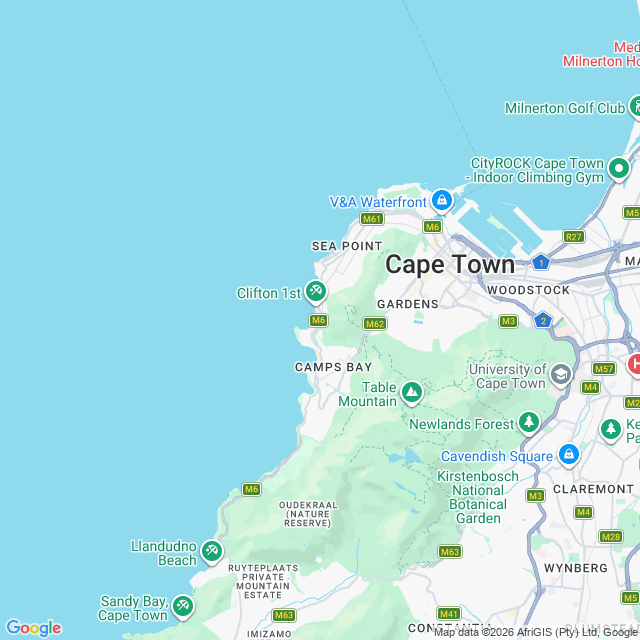Click the Cape Town city label

click(x=450, y=264)
